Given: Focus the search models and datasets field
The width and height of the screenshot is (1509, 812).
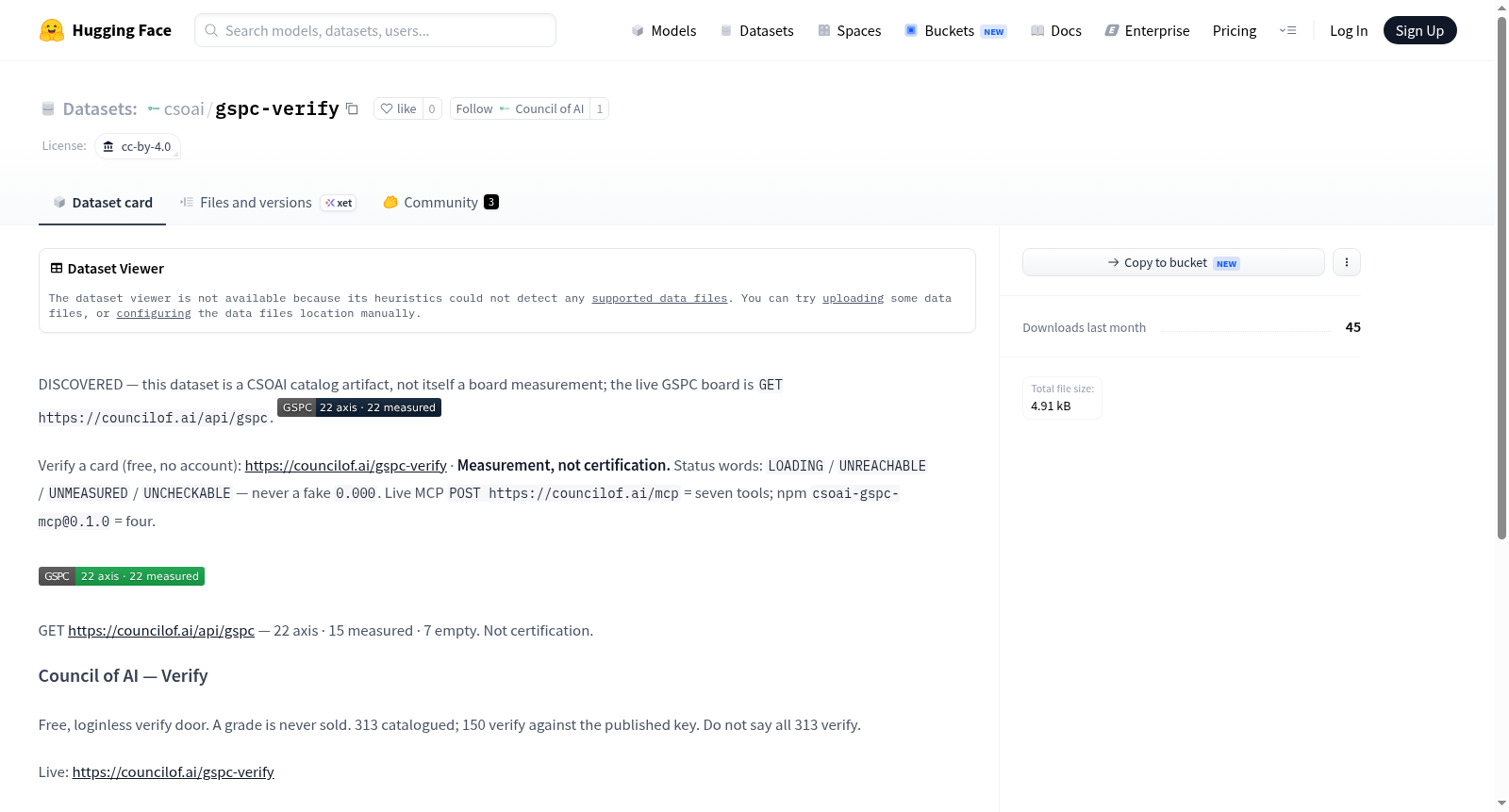Looking at the screenshot, I should coord(375,30).
